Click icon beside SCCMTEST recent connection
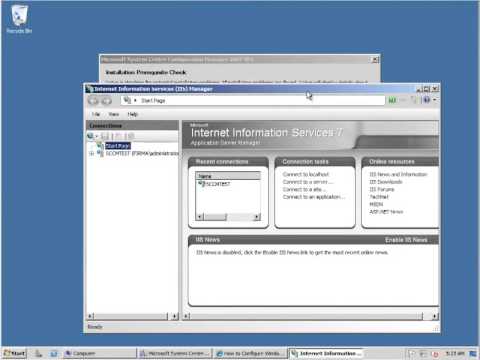 click(x=201, y=184)
